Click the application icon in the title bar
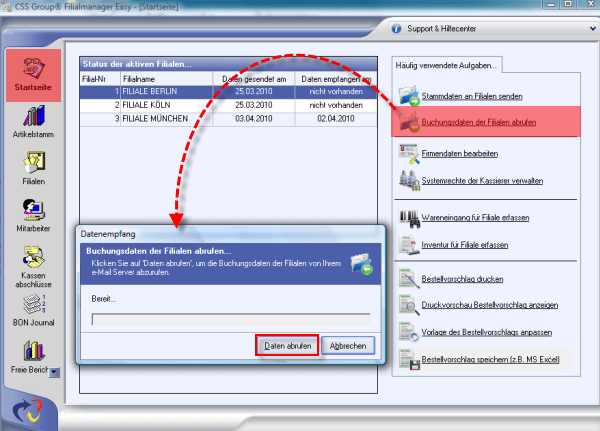This screenshot has height=431, width=600. coord(6,6)
